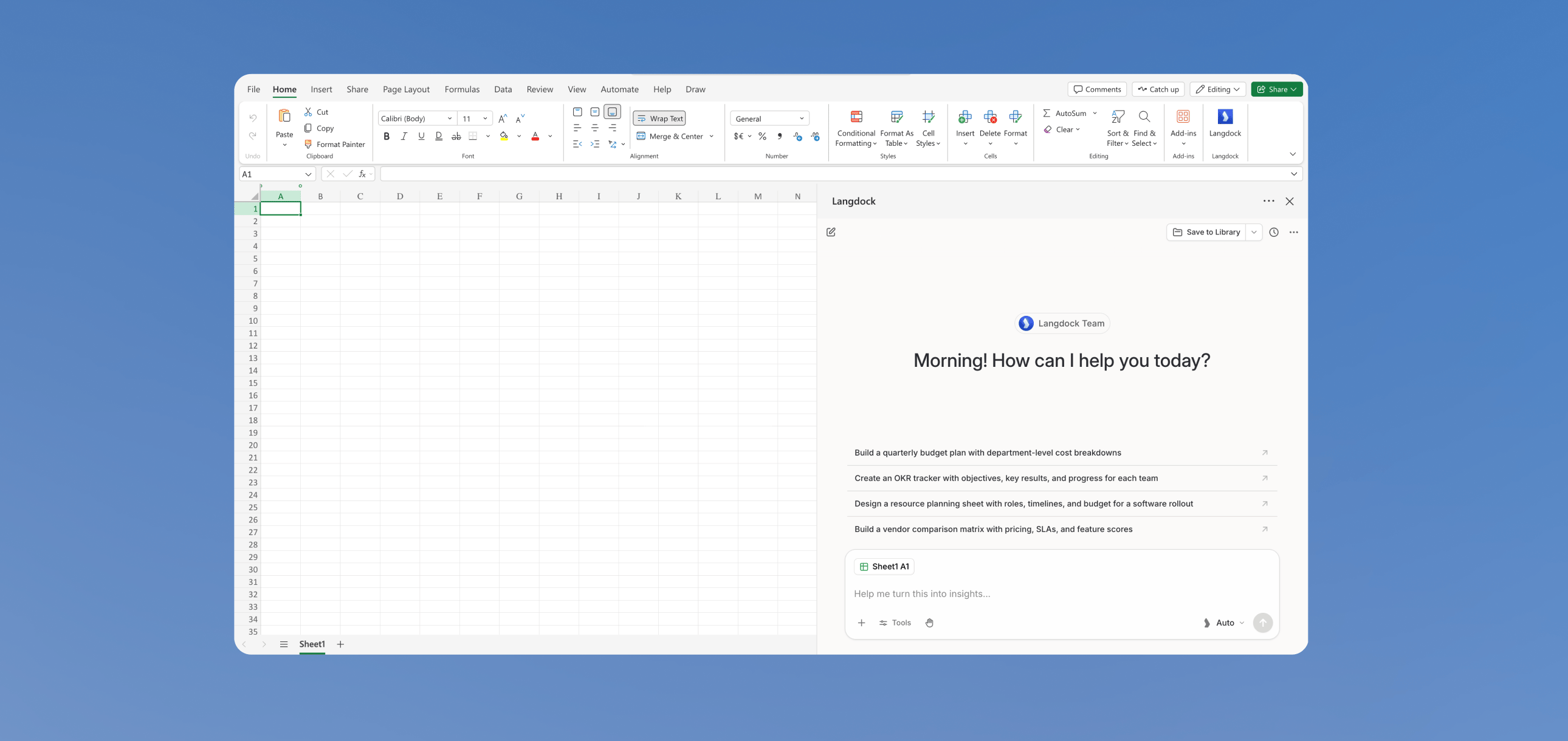This screenshot has height=741, width=1568.
Task: Toggle Top Align vertical alignment
Action: 577,112
